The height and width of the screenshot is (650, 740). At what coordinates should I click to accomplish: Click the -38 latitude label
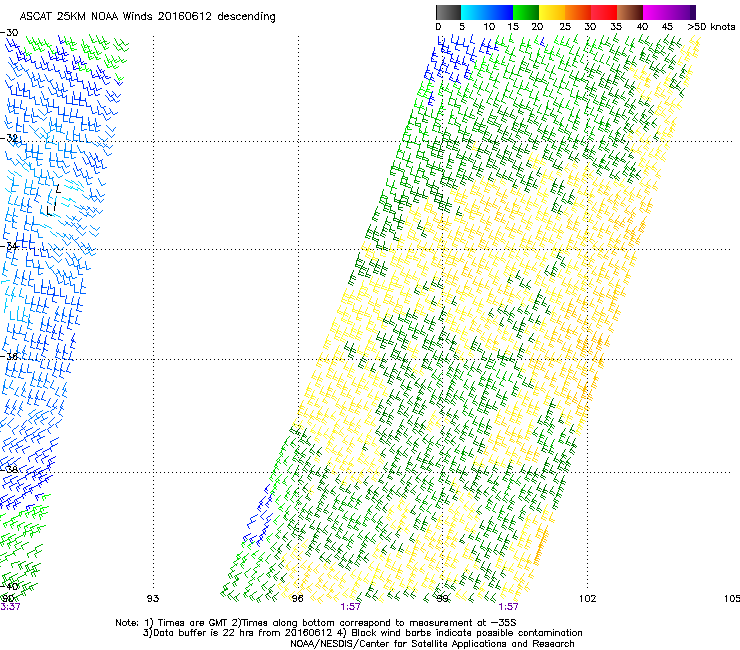pyautogui.click(x=9, y=469)
